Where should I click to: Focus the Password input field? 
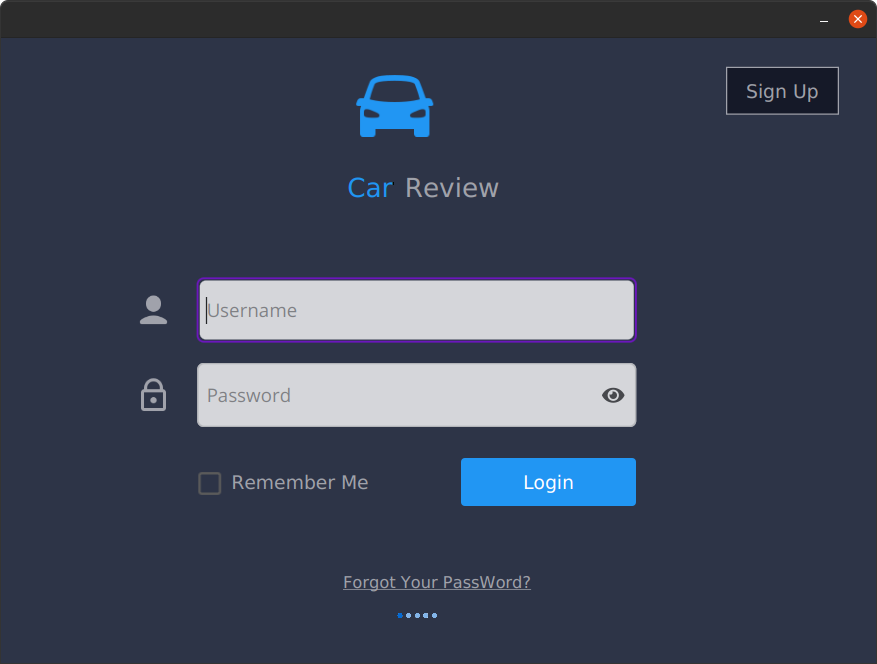[x=417, y=395]
